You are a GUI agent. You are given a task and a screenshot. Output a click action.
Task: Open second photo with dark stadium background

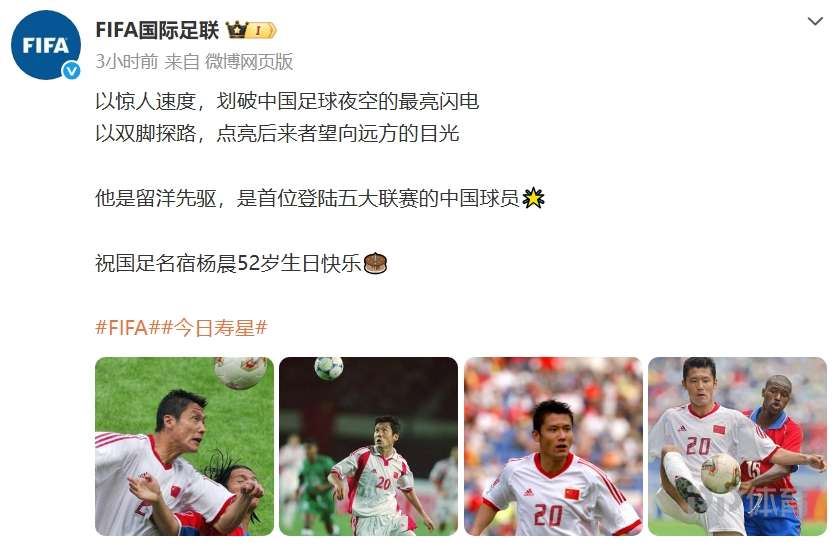pyautogui.click(x=368, y=446)
